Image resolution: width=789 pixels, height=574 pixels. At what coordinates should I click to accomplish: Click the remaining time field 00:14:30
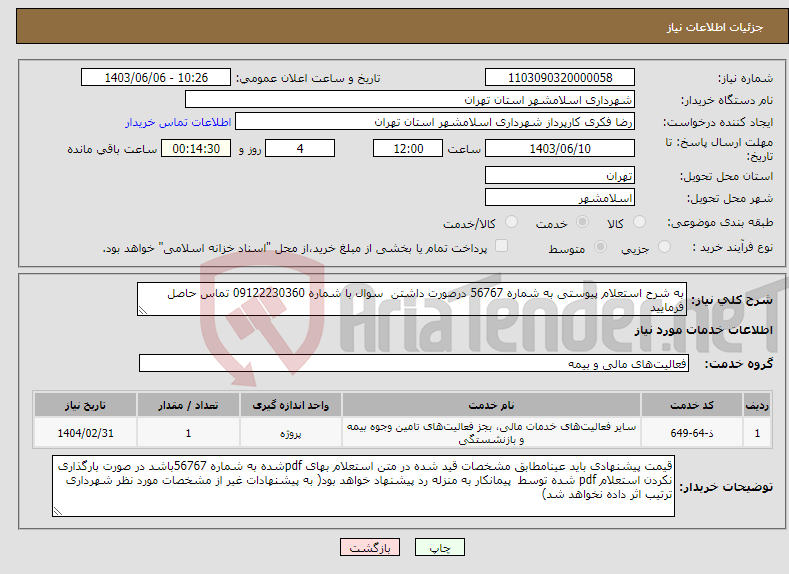click(x=196, y=148)
